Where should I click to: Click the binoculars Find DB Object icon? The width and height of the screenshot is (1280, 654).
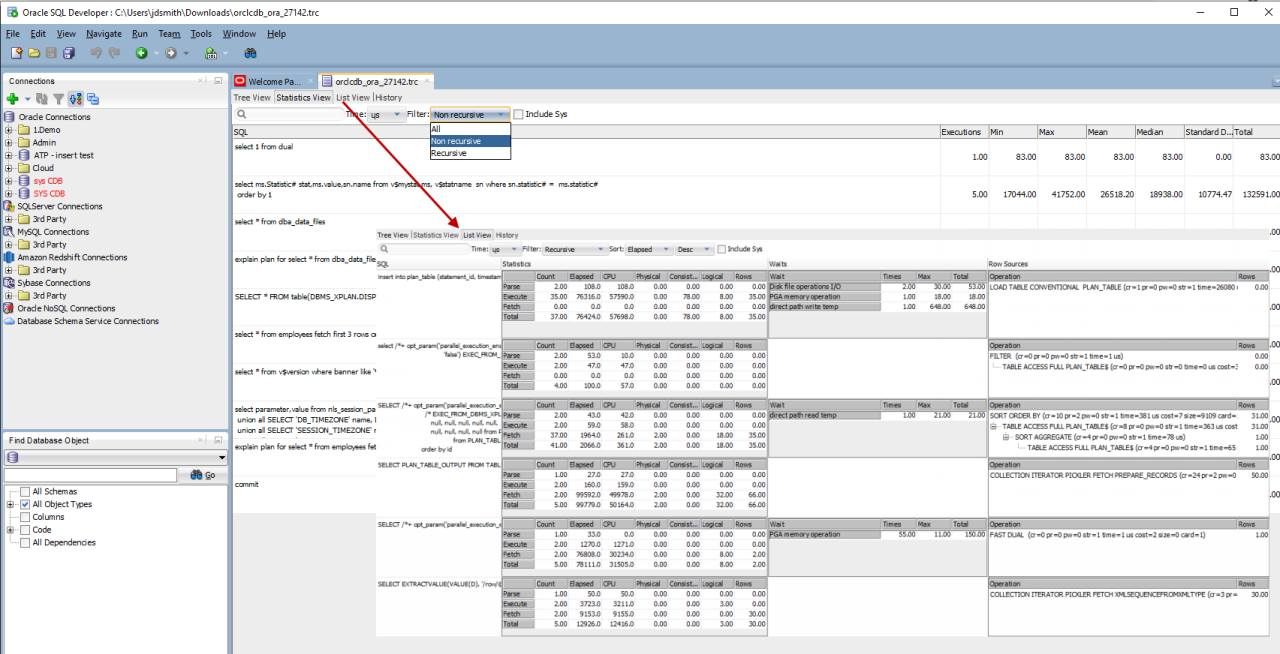[251, 53]
